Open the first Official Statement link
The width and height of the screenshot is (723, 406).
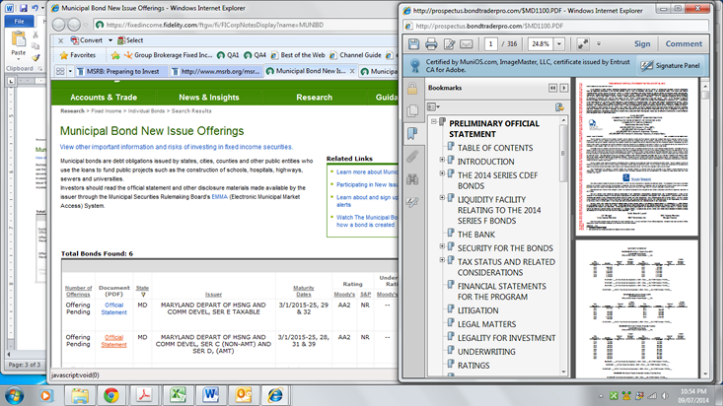[113, 308]
